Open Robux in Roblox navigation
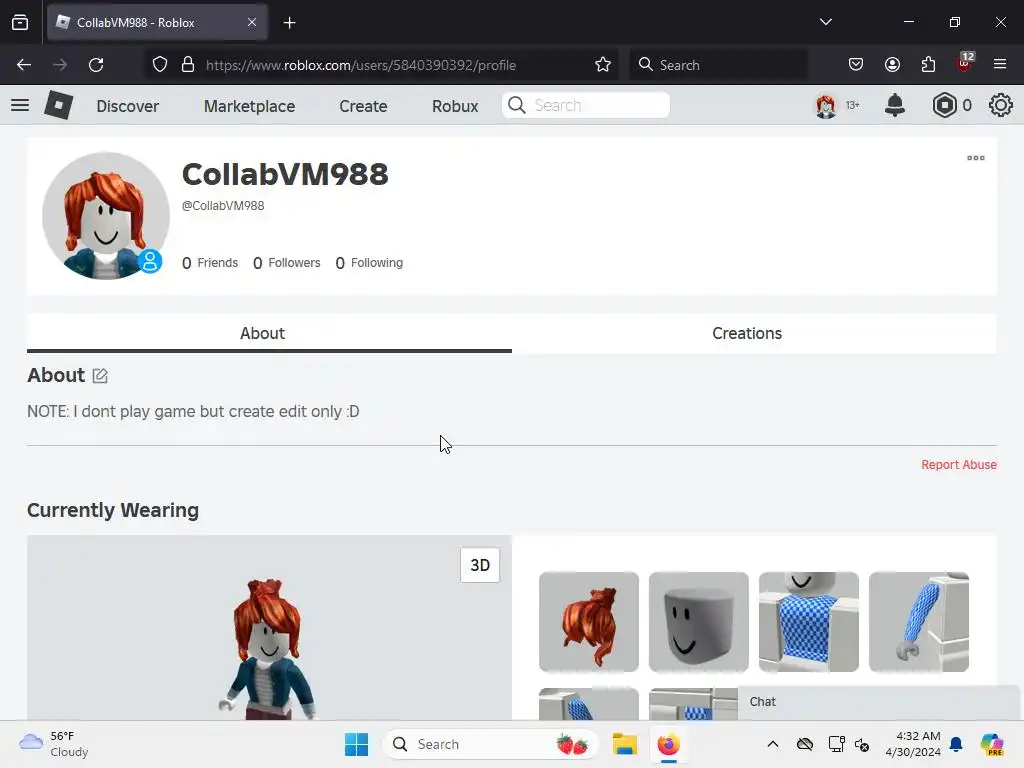This screenshot has width=1024, height=768. pos(455,106)
